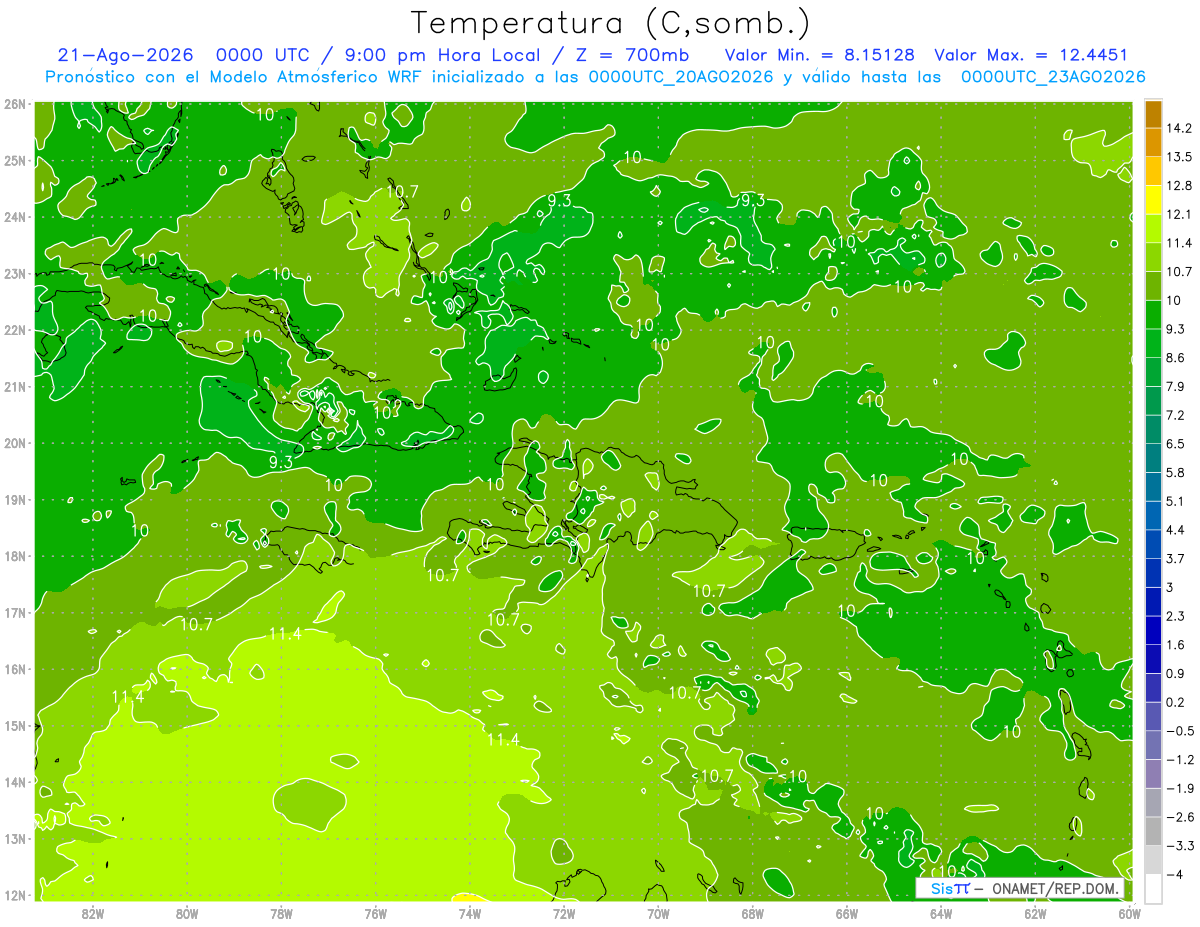Click the lime colorbar band between 11.4 and 12.1
This screenshot has height=927, width=1200.
(1153, 229)
